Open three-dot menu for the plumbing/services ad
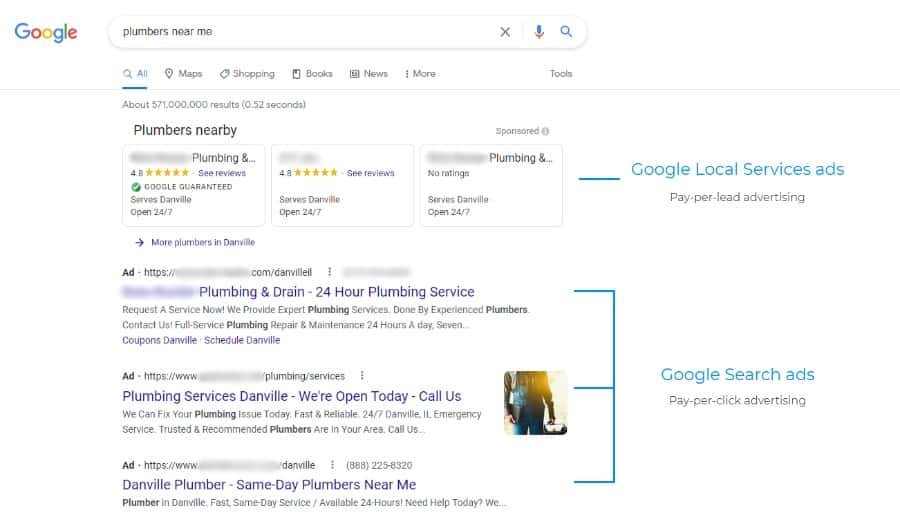The image size is (900, 528). 362,375
